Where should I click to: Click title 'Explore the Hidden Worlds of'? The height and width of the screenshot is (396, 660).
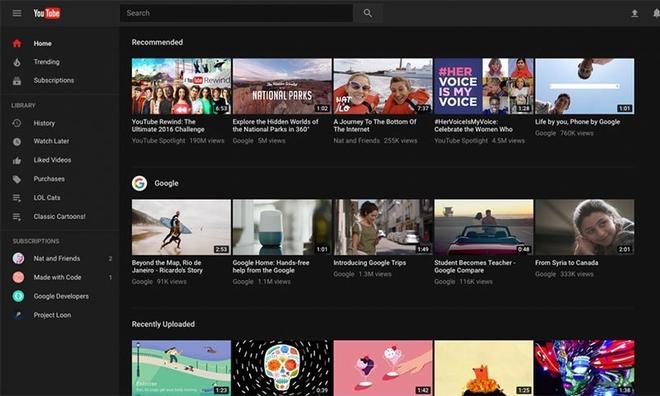click(275, 122)
